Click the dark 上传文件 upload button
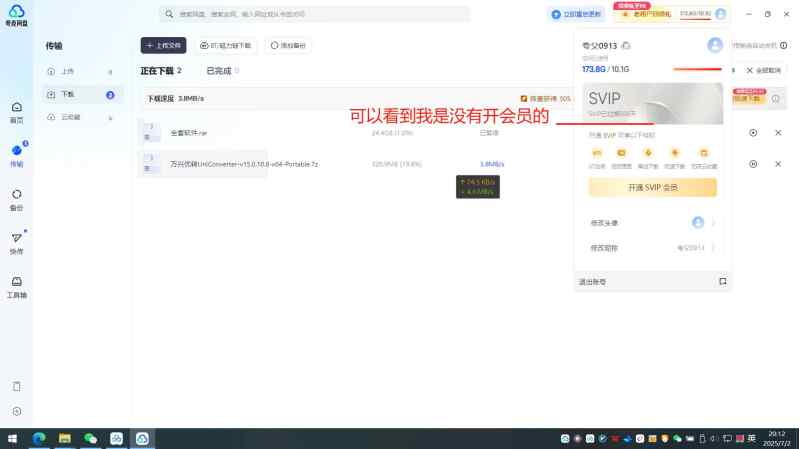Viewport: 799px width, 449px height. 164,45
